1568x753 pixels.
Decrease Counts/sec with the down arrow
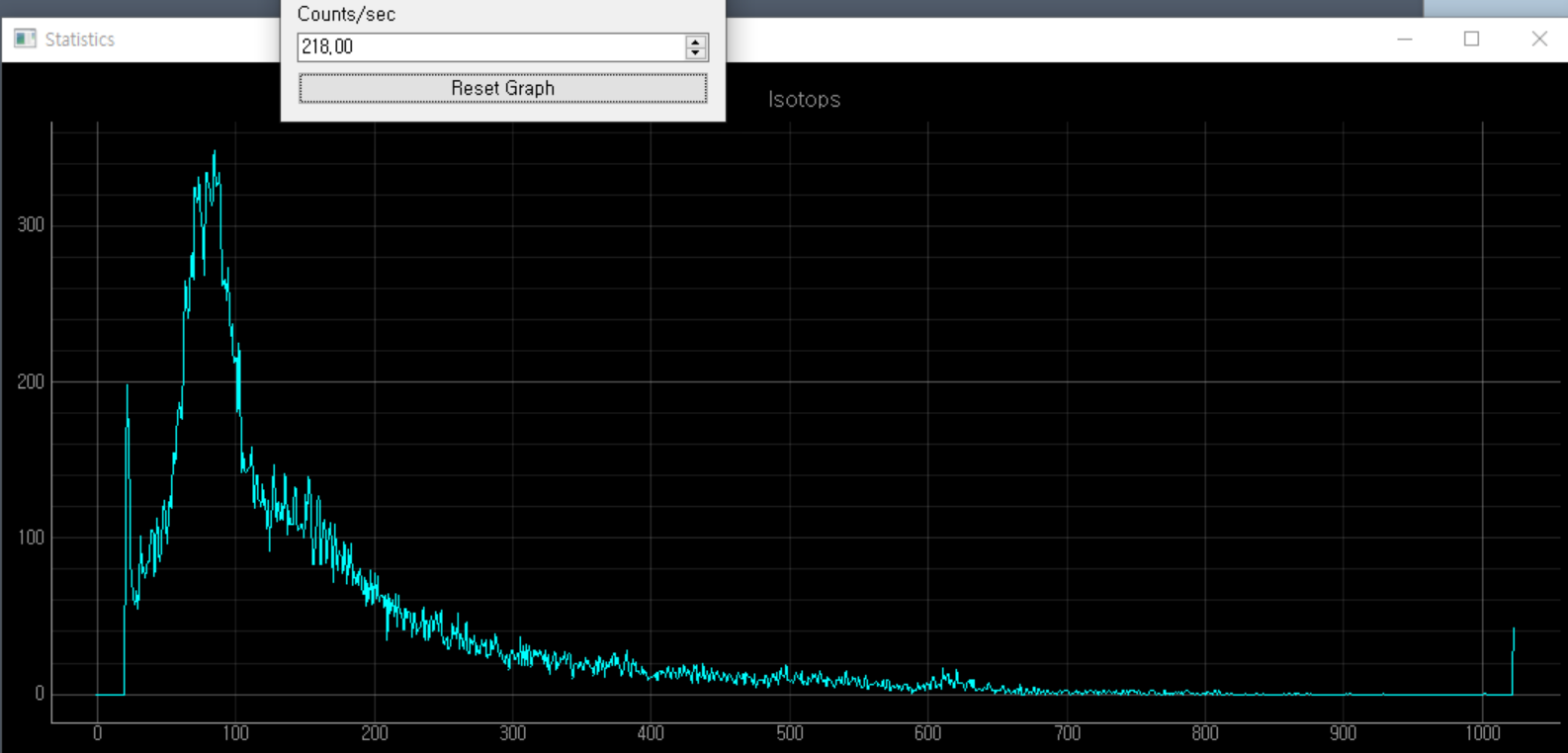[x=696, y=52]
